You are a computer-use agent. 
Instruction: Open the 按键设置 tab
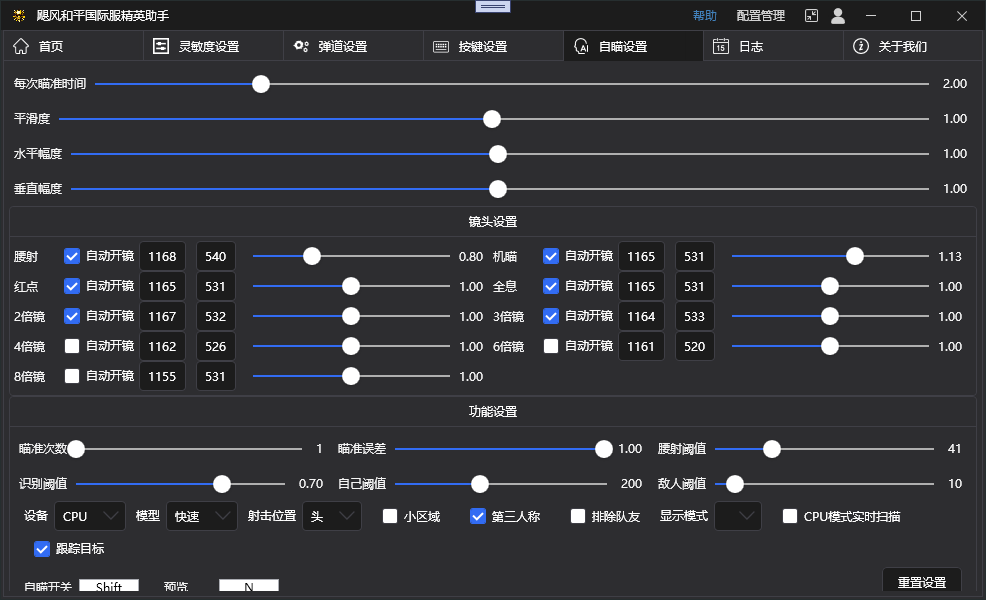click(x=494, y=46)
